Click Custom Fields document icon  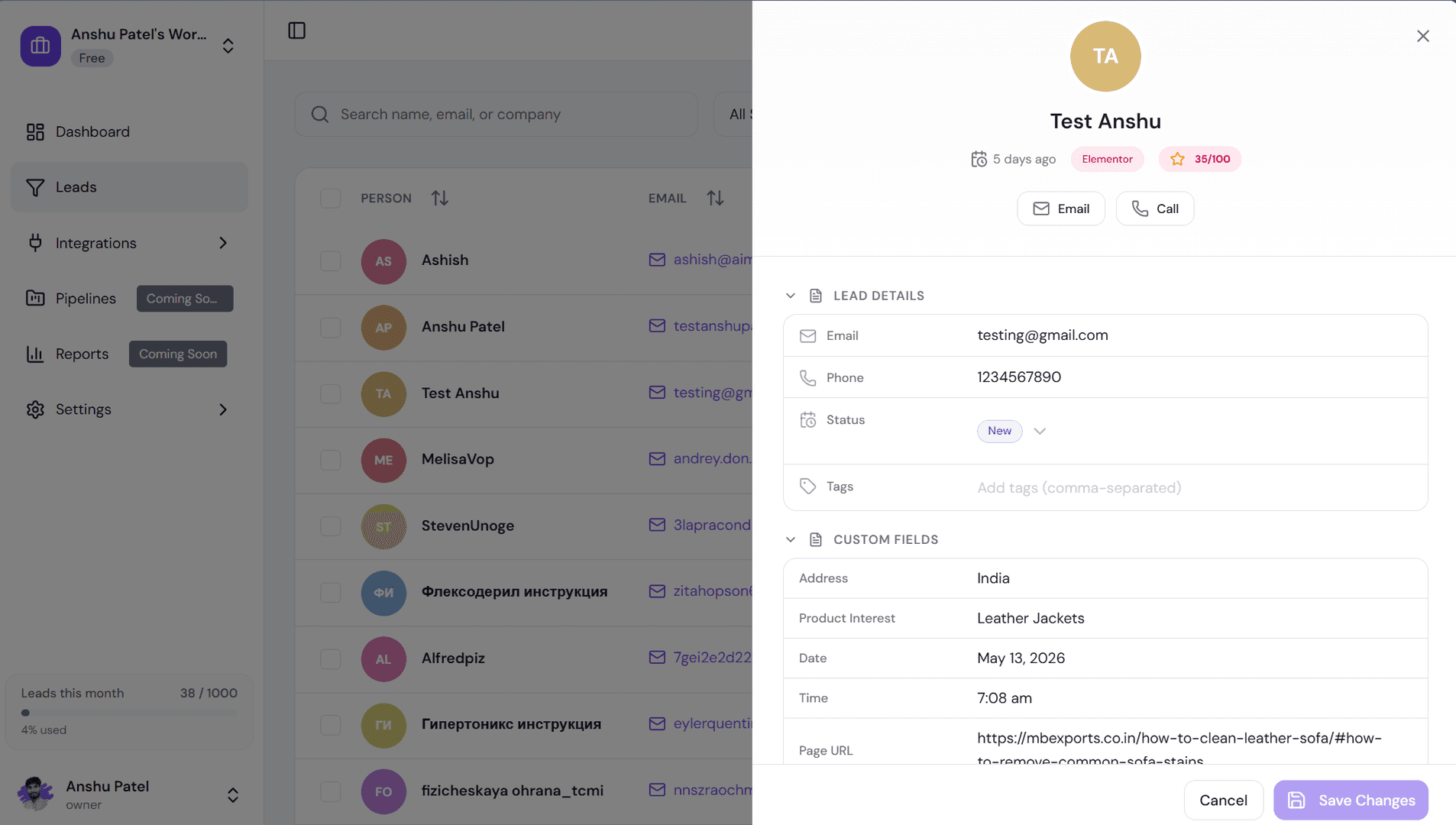[x=816, y=539]
